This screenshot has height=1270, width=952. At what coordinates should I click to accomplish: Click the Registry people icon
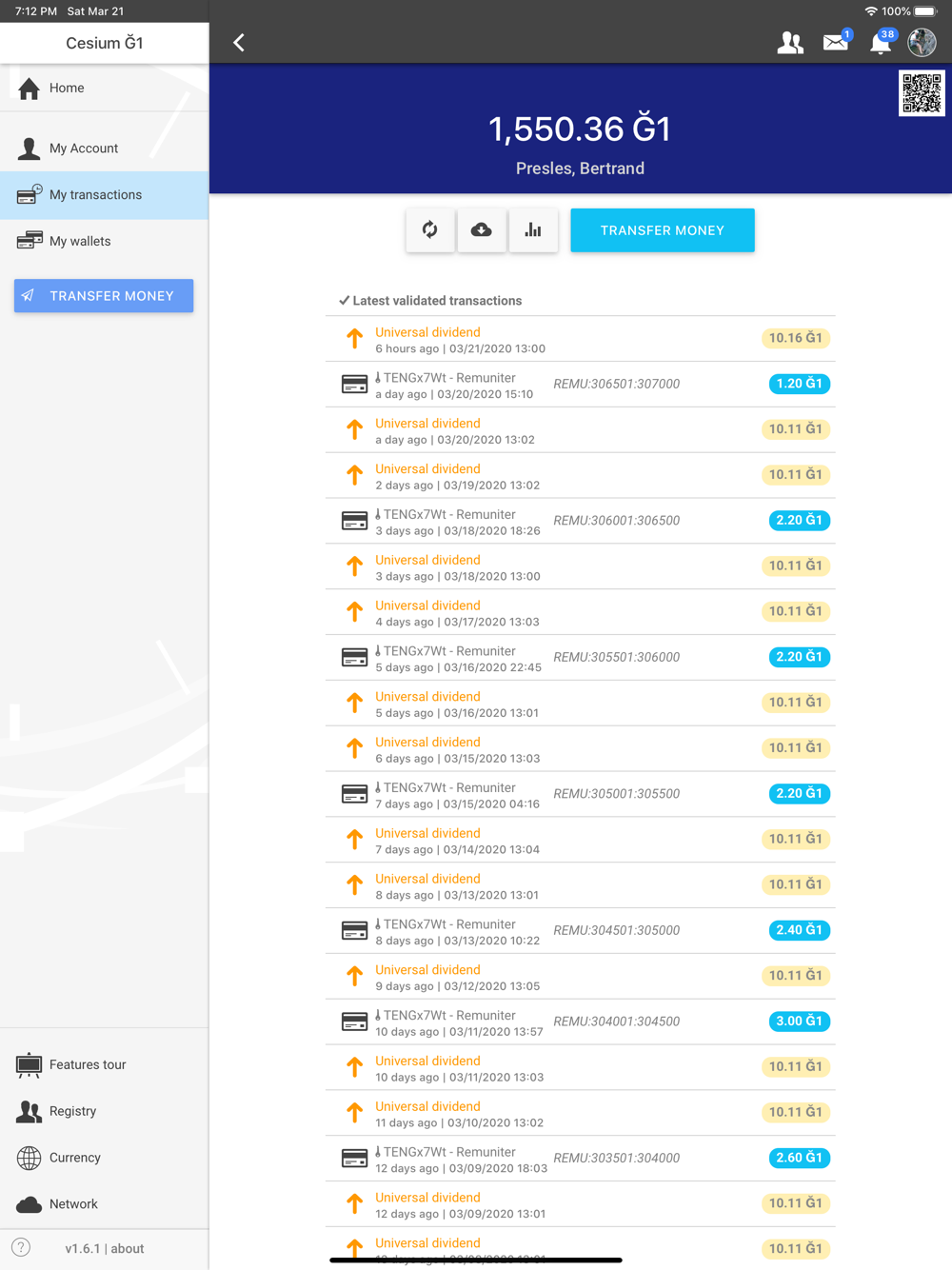30,1111
